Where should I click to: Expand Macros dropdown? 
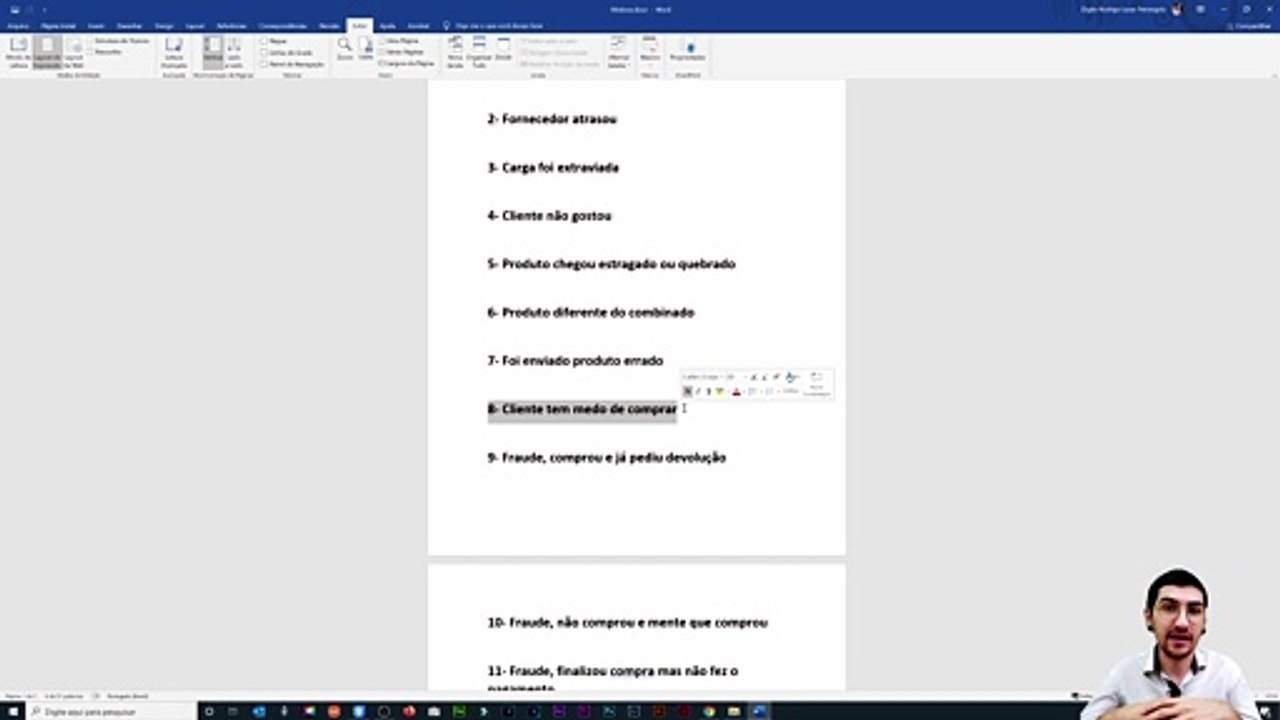tap(650, 53)
